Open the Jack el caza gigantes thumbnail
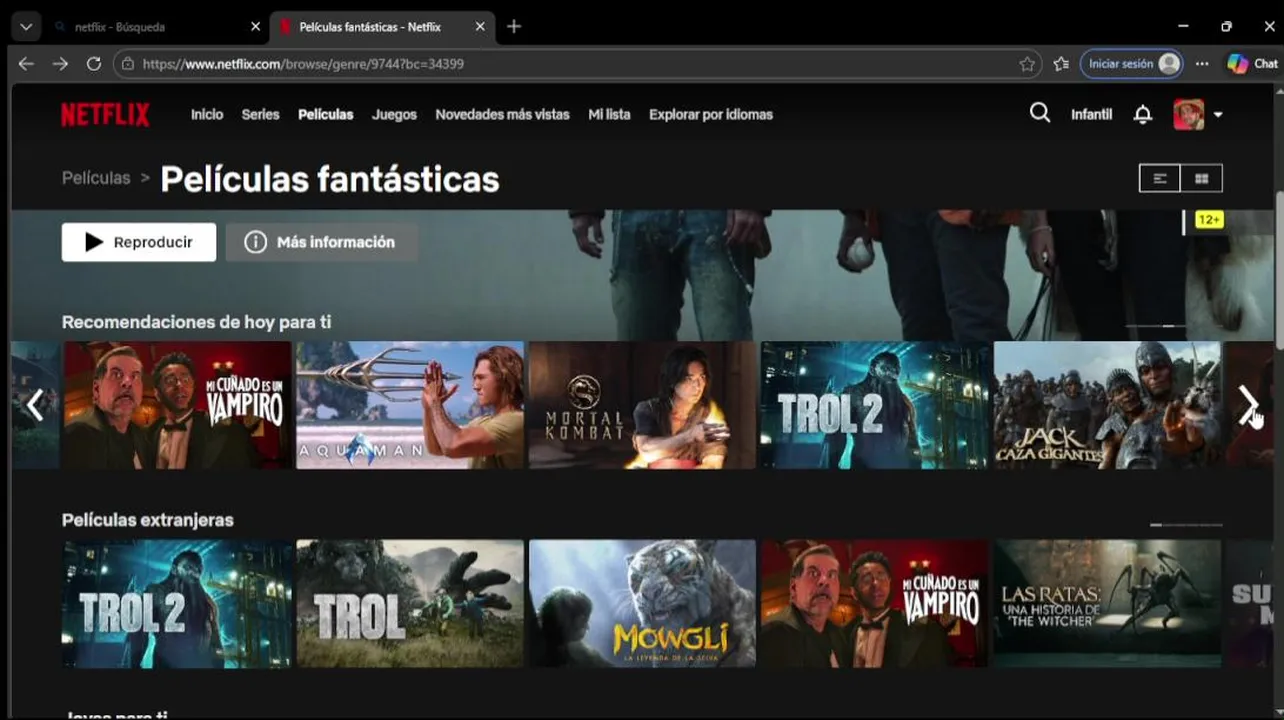 pyautogui.click(x=1107, y=405)
